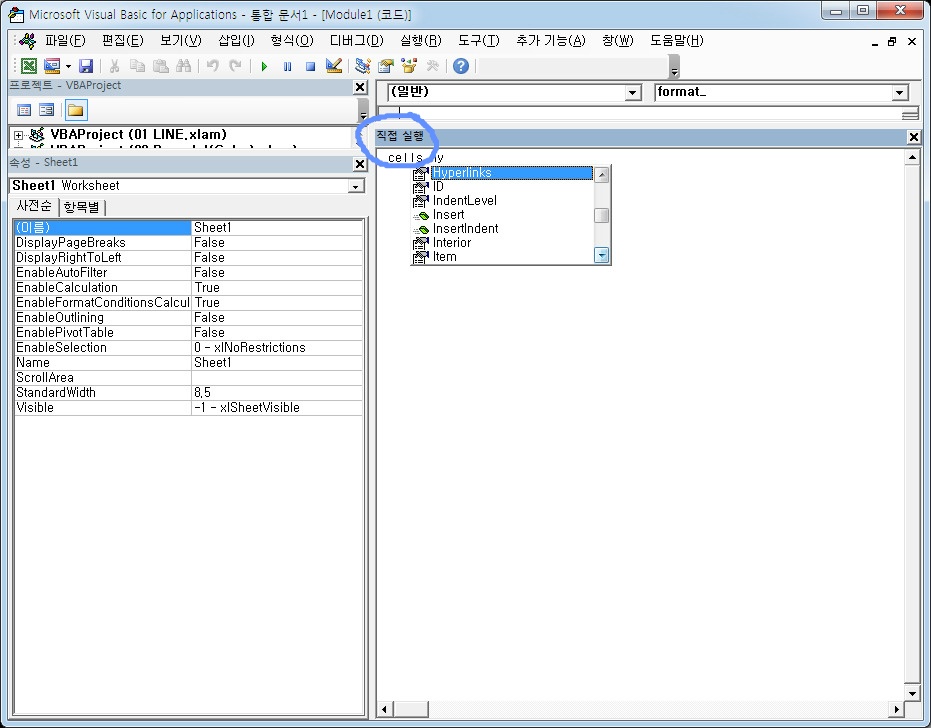Select InsertIndent in autocomplete list
The width and height of the screenshot is (931, 728).
pyautogui.click(x=502, y=229)
